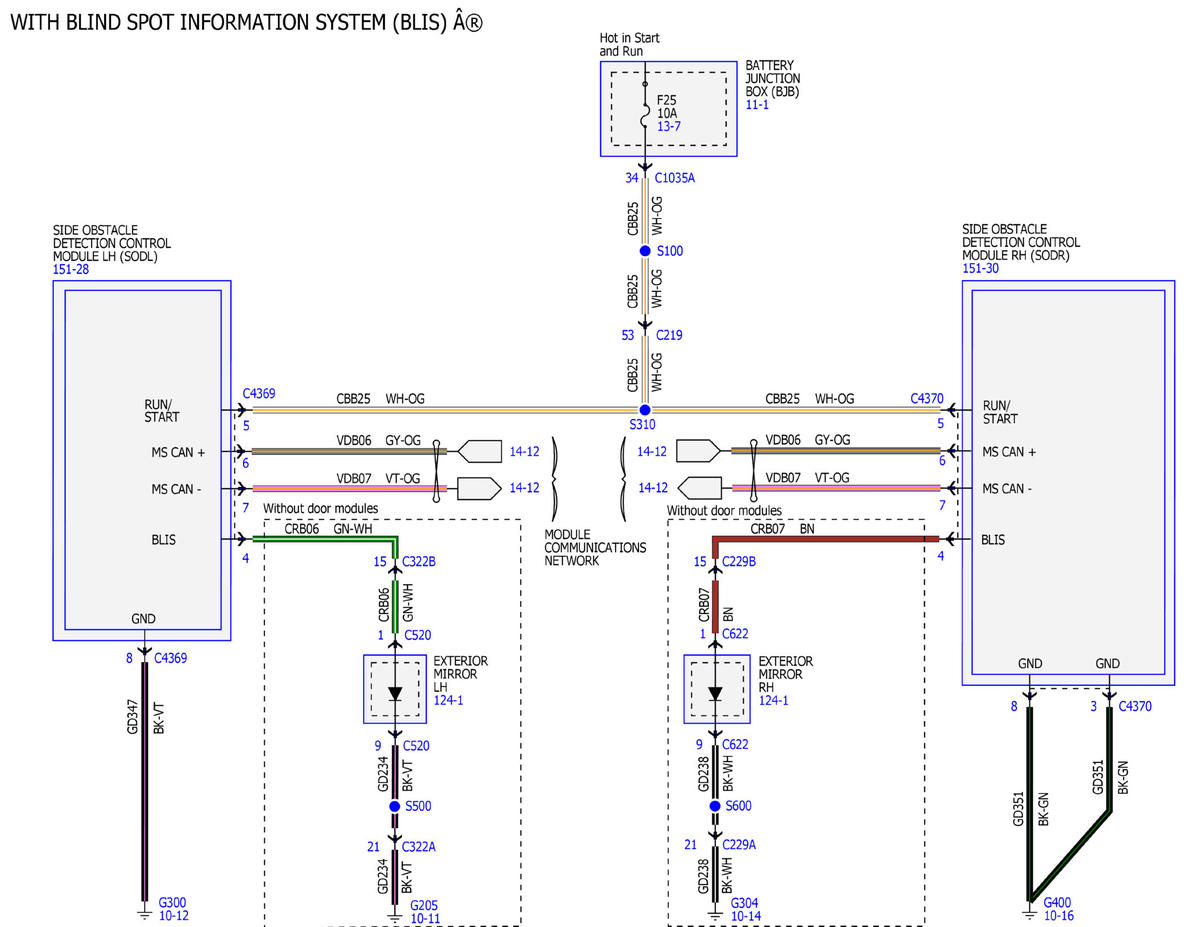Click the C1035A connector label
Image resolution: width=1200 pixels, height=927 pixels.
click(x=675, y=178)
